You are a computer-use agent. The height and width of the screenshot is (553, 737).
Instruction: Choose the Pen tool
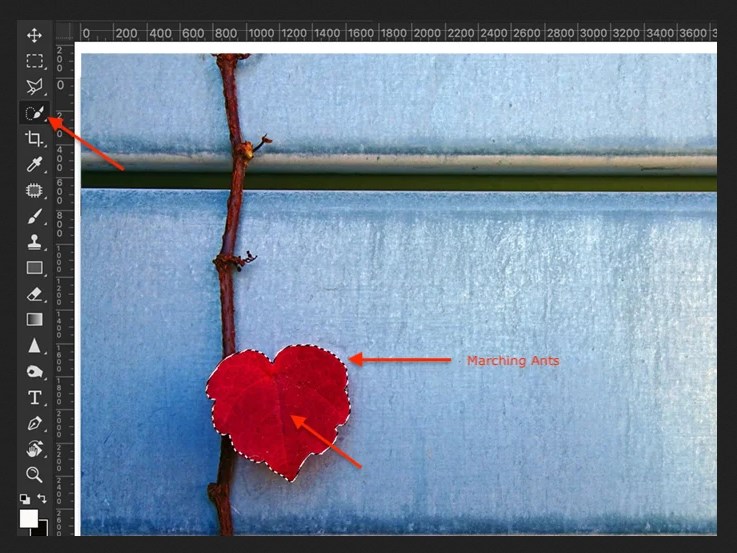coord(34,423)
